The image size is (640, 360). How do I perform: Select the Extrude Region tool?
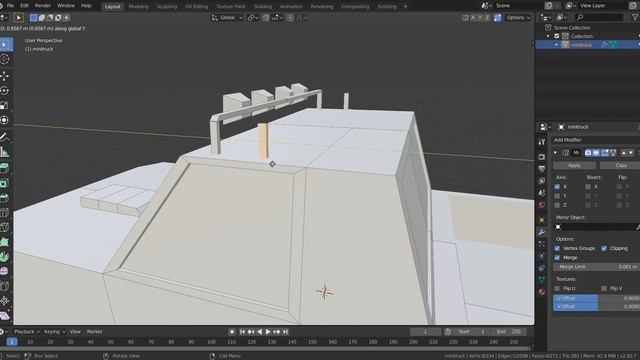(5, 168)
